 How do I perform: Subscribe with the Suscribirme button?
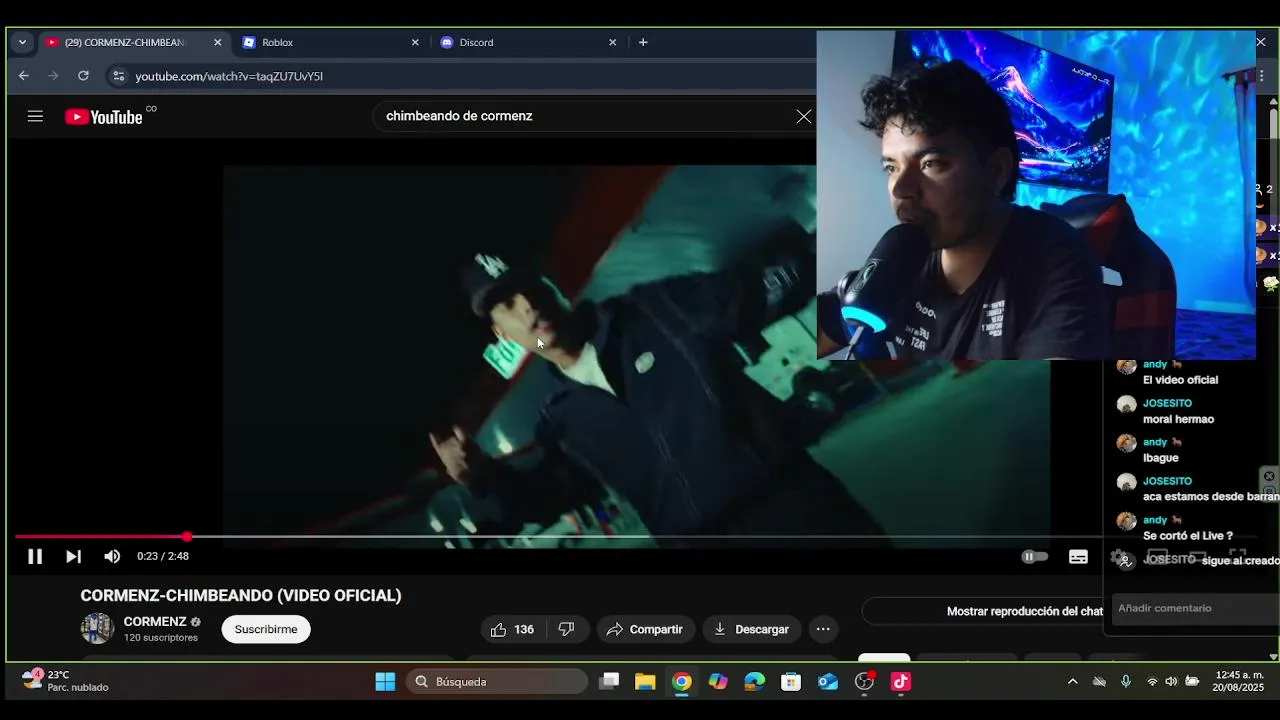[x=266, y=629]
